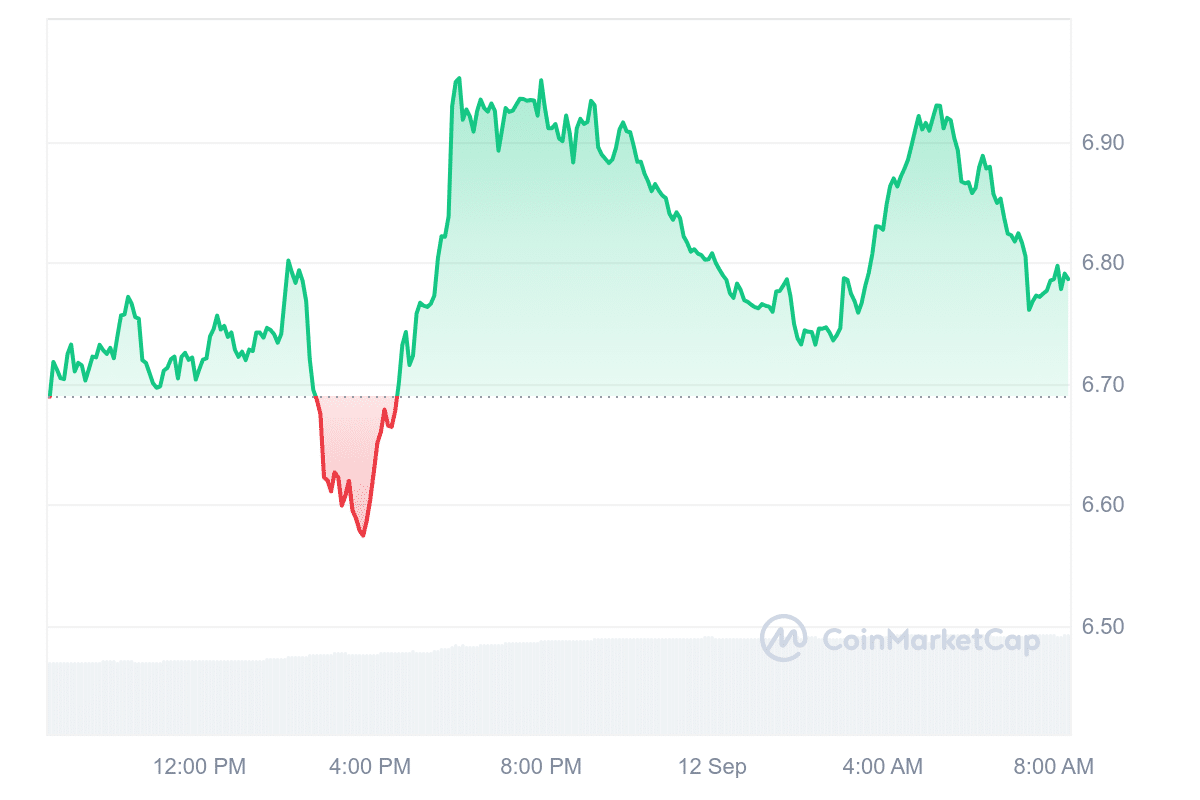
Task: Click the gray volume bars under 12:00 PM
Action: [x=199, y=698]
